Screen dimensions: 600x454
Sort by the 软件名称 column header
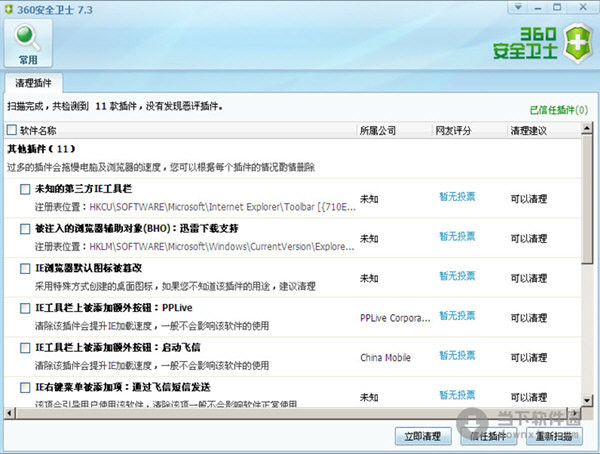point(38,131)
